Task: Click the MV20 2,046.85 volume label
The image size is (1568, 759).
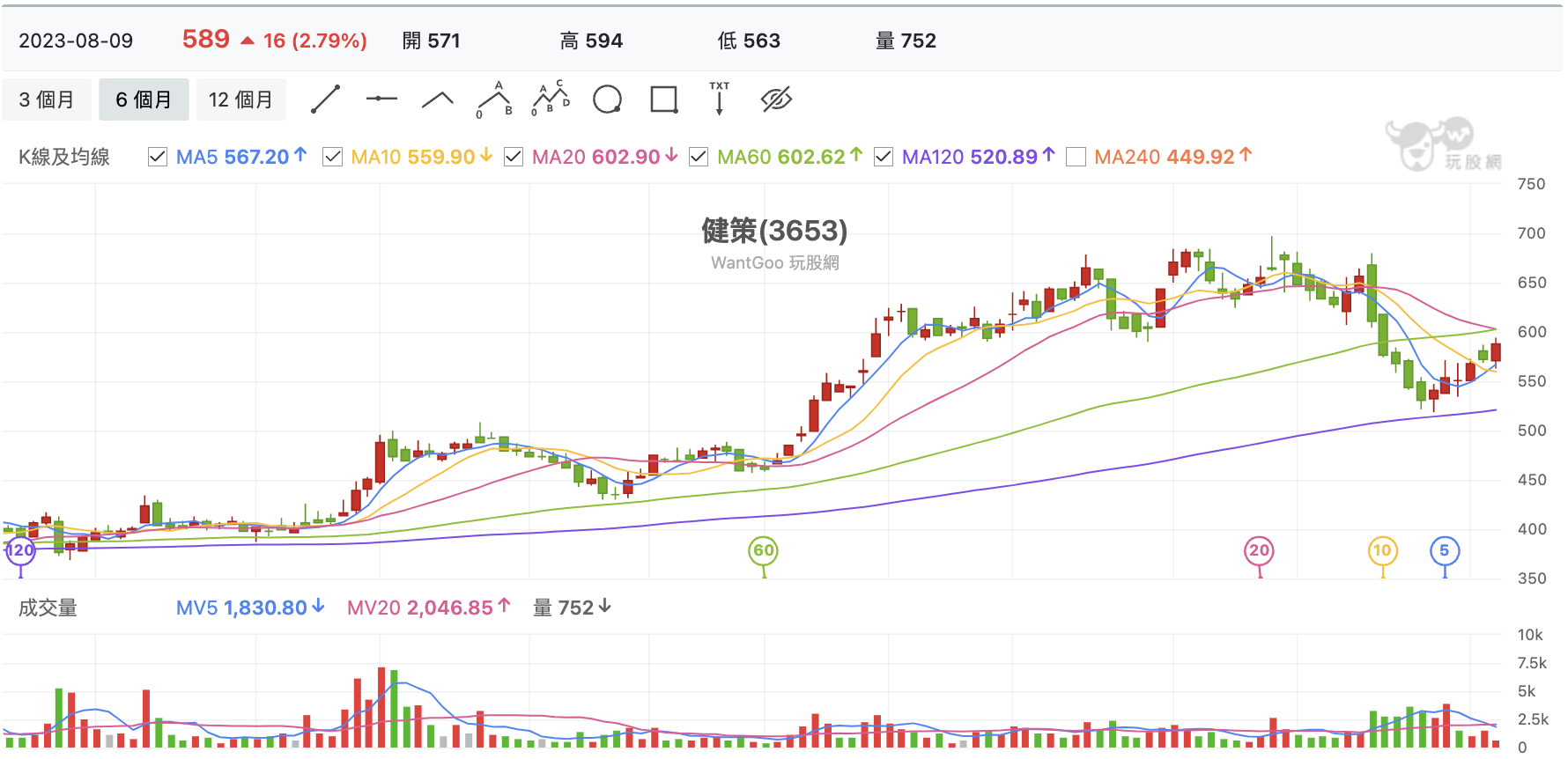Action: pos(428,608)
